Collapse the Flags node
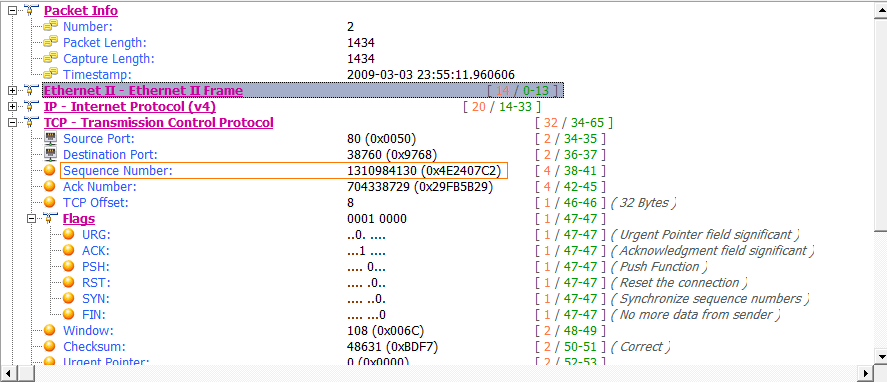Viewport: 887px width, 383px height. point(32,218)
